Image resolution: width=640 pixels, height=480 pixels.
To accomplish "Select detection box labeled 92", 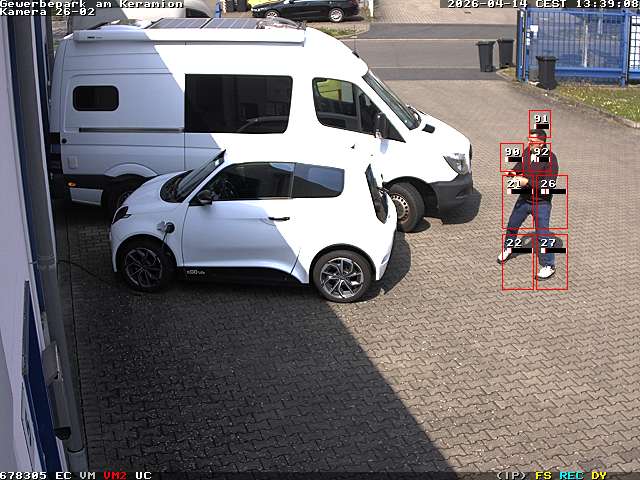I will coord(541,157).
